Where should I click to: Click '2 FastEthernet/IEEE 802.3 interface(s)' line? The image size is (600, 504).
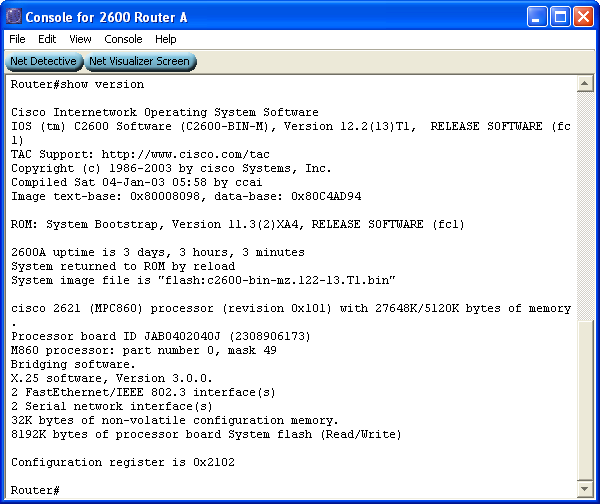(143, 392)
